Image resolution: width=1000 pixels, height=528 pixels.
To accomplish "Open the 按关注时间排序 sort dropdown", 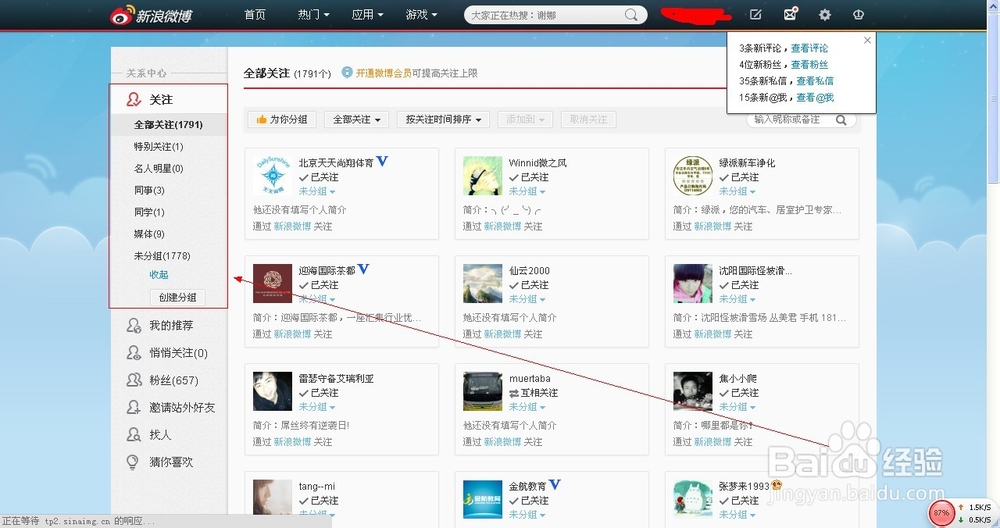I will coord(443,119).
